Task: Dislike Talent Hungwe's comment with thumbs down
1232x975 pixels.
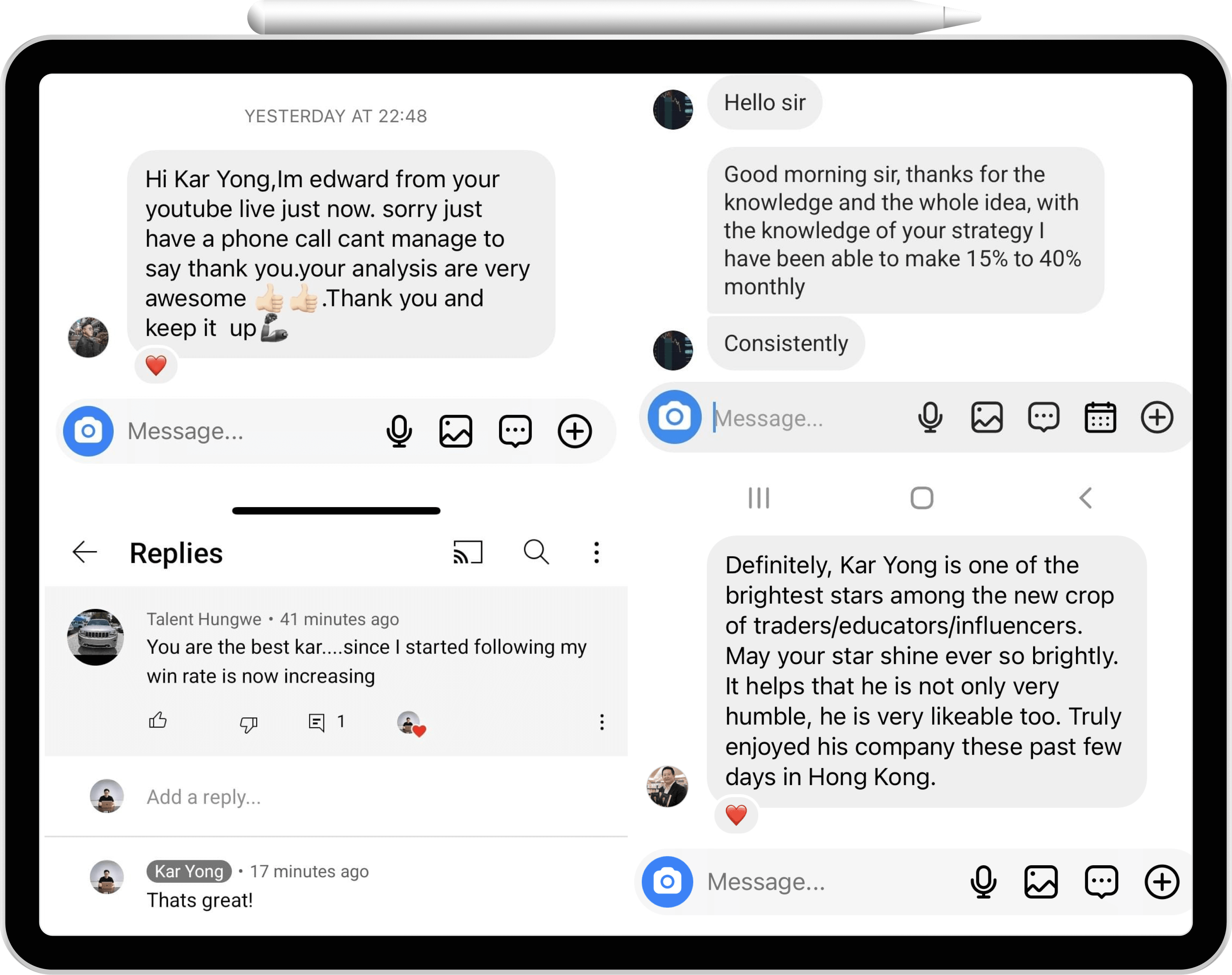Action: (248, 723)
